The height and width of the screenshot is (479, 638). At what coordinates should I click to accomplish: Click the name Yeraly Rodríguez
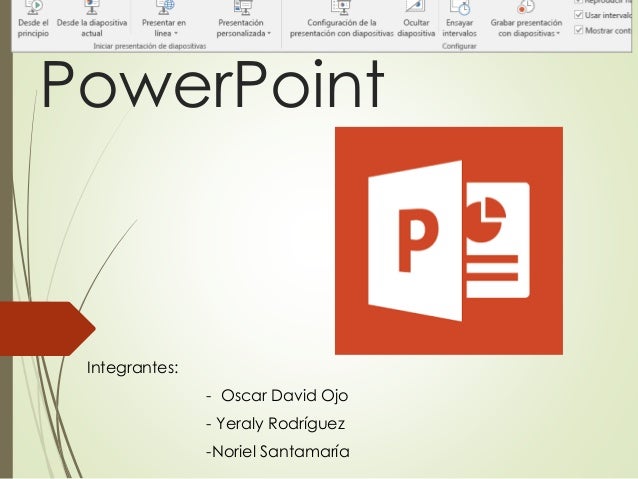[x=280, y=424]
